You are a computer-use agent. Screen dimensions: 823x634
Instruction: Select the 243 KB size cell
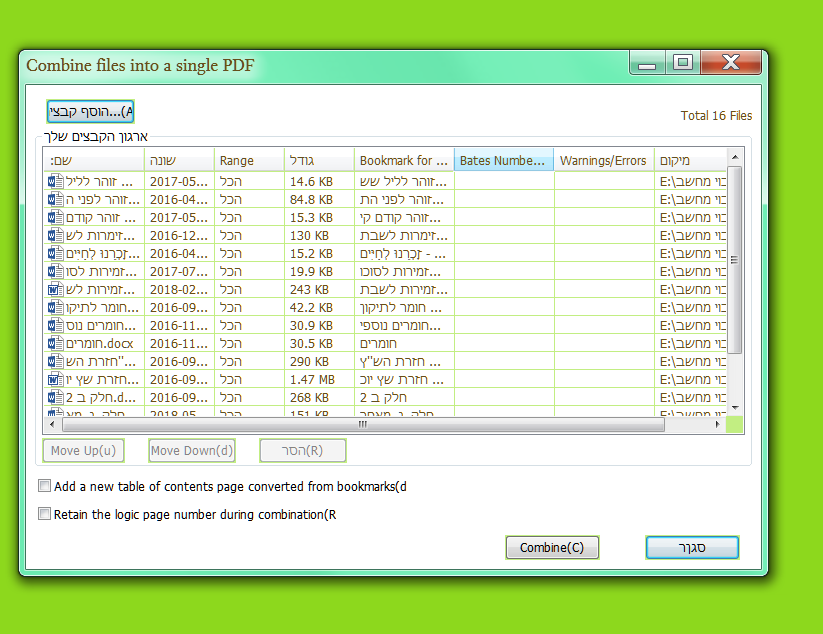point(319,289)
